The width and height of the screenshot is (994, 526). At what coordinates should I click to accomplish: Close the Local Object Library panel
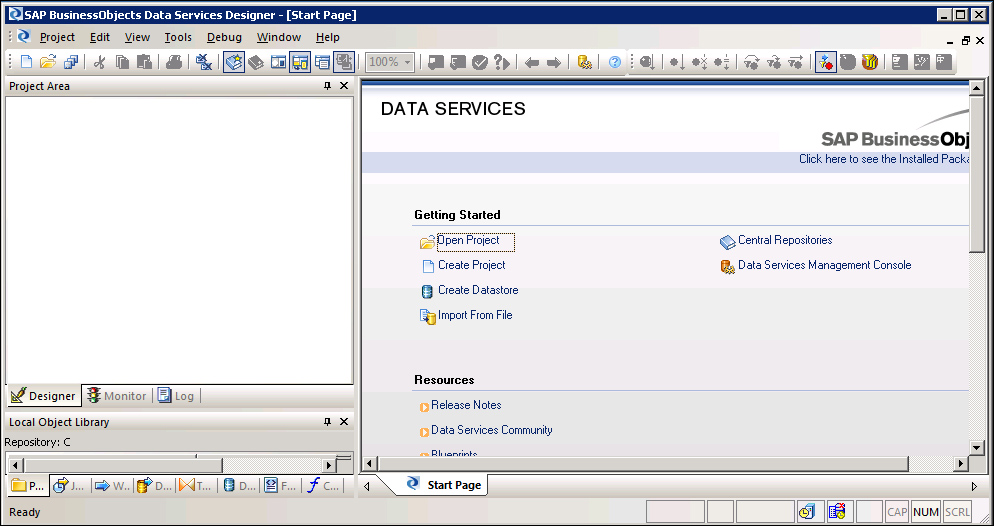click(x=344, y=421)
